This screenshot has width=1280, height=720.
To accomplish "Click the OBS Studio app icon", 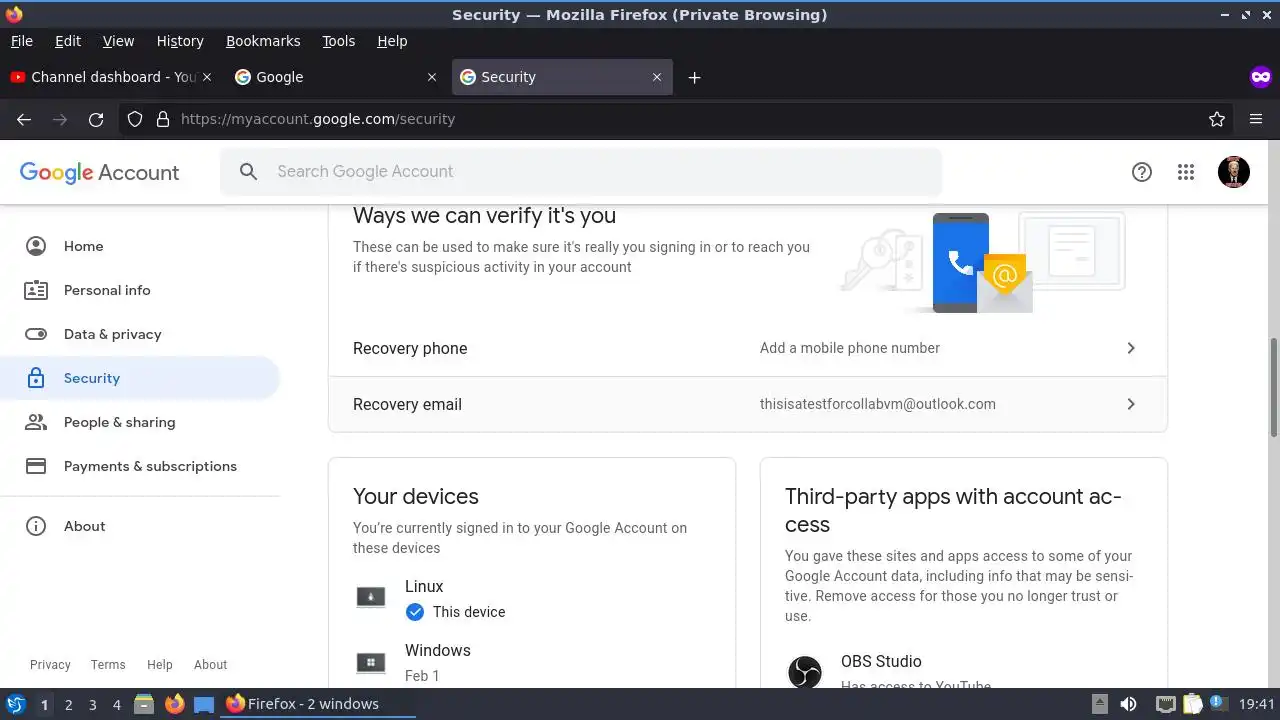I will 805,672.
